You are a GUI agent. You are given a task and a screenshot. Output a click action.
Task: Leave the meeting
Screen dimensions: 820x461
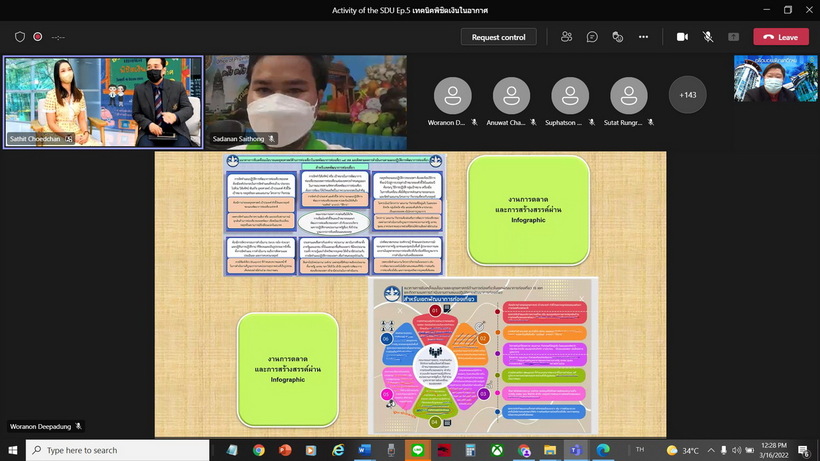click(x=780, y=37)
